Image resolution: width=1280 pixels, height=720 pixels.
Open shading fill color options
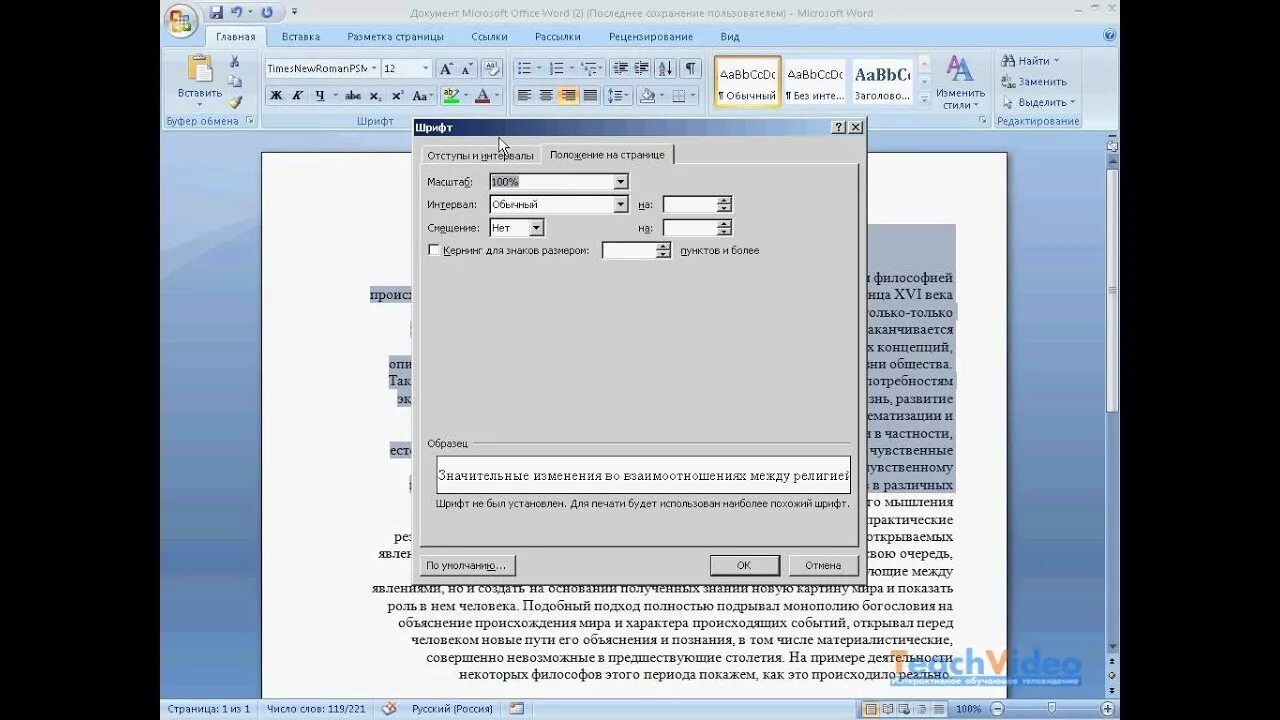pos(650,96)
